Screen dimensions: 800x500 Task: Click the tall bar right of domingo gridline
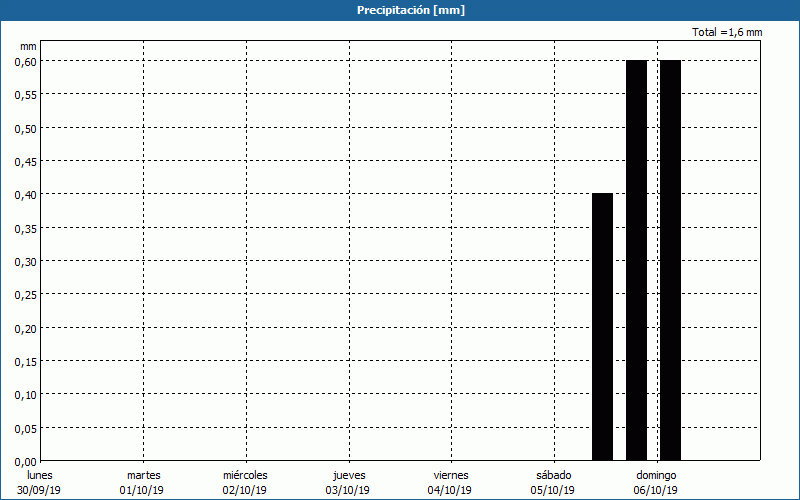tap(670, 260)
